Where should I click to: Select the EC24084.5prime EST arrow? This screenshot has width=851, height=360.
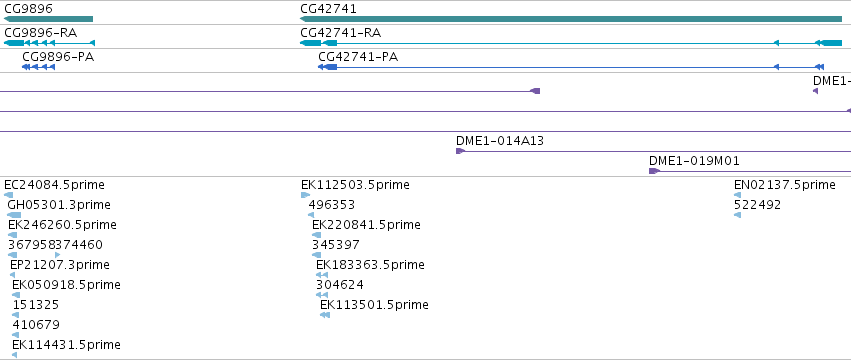(8, 195)
